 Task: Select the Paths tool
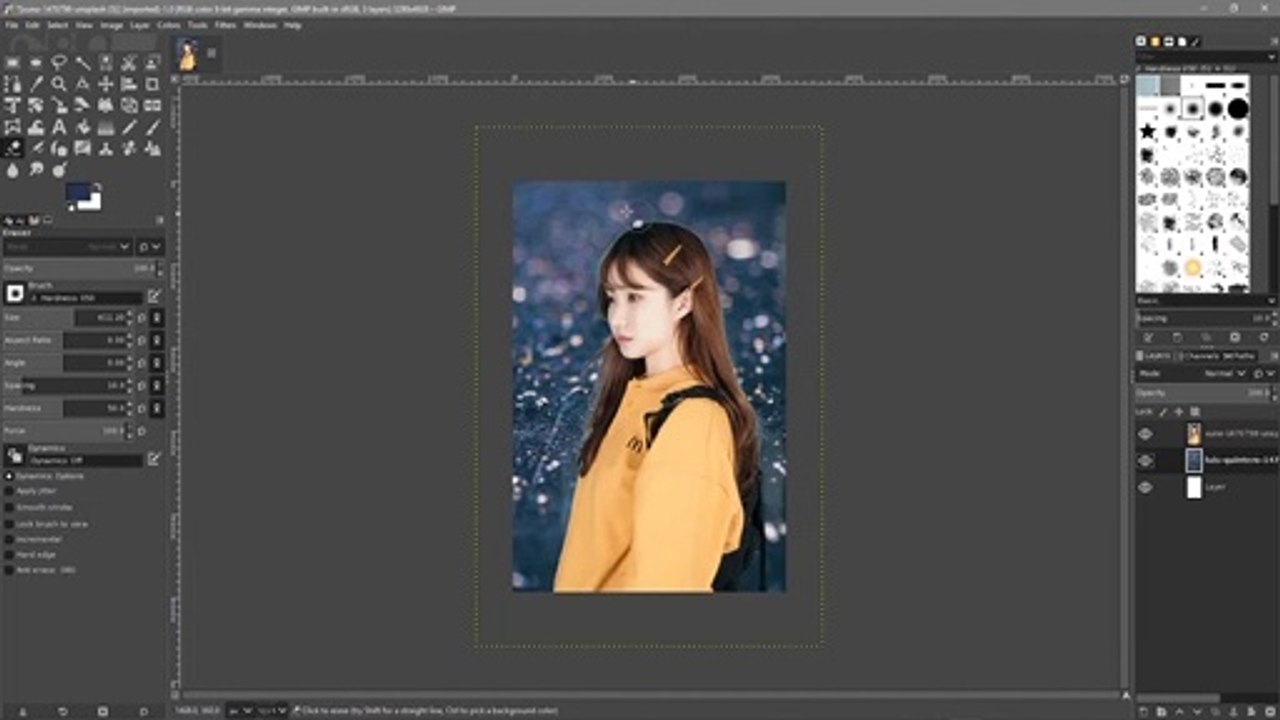[x=12, y=84]
